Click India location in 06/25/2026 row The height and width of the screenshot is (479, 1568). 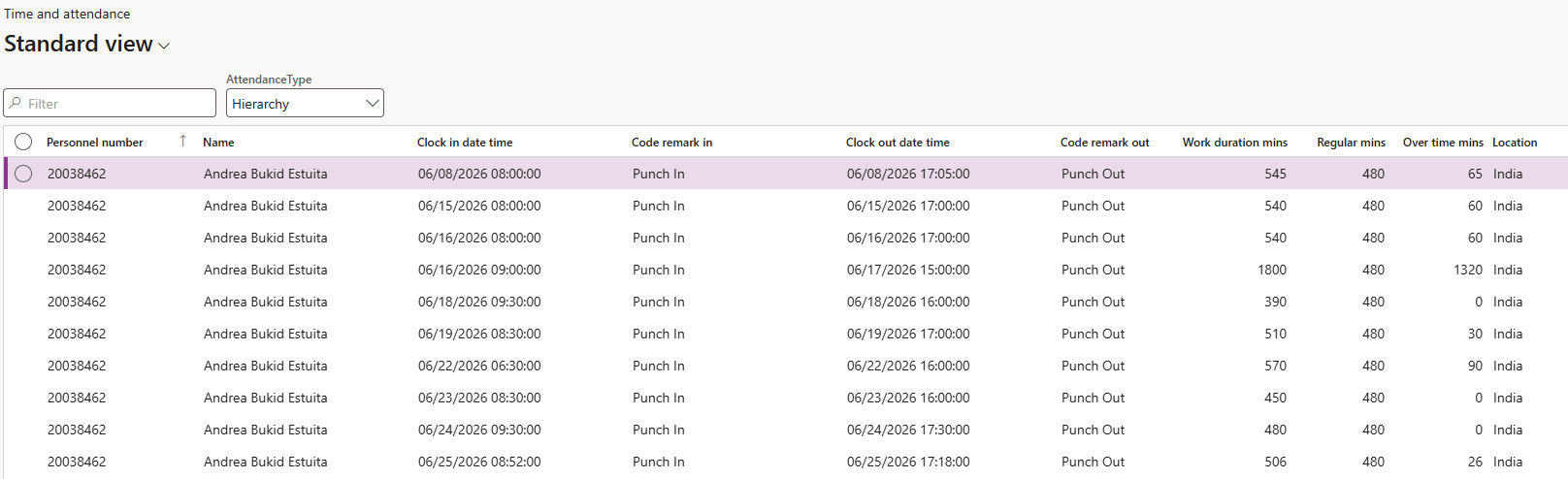click(x=1508, y=462)
